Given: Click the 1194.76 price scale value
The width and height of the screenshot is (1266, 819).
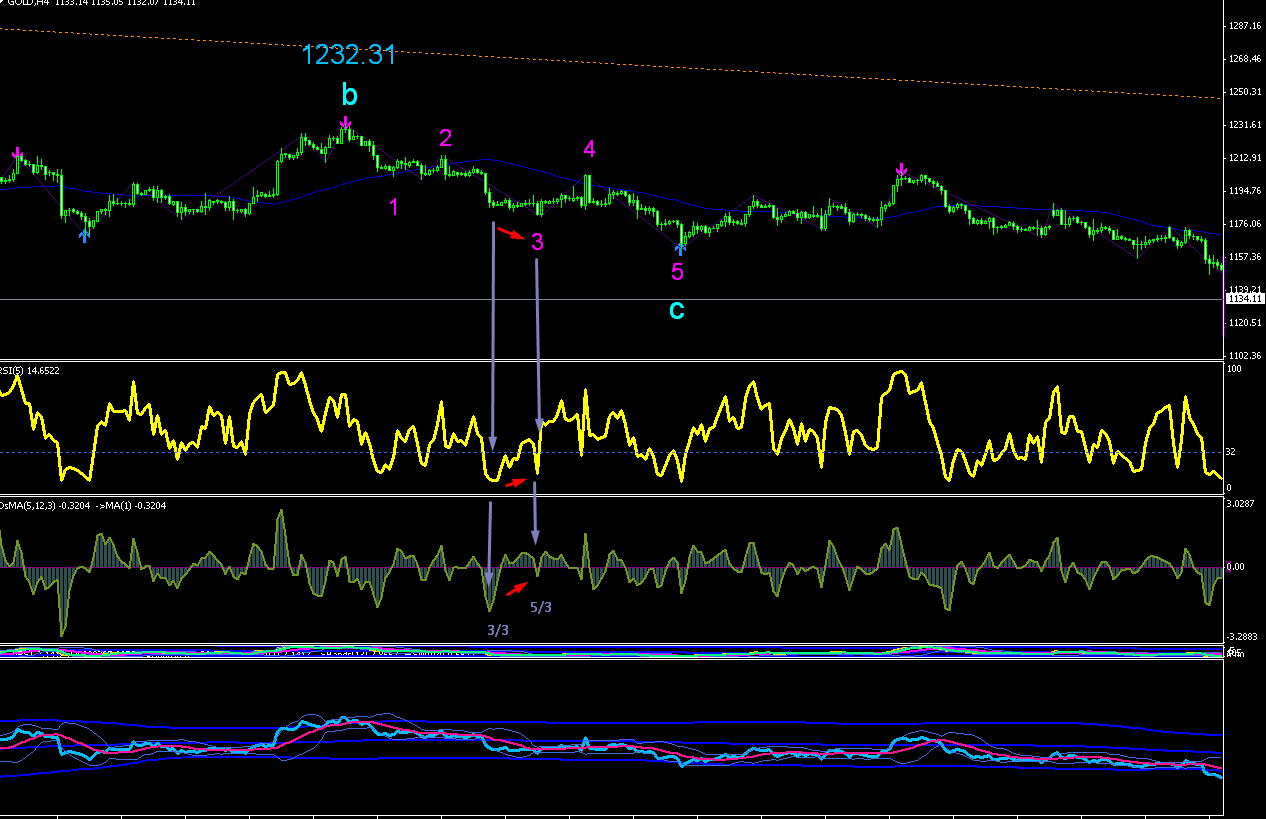Looking at the screenshot, I should [x=1245, y=190].
